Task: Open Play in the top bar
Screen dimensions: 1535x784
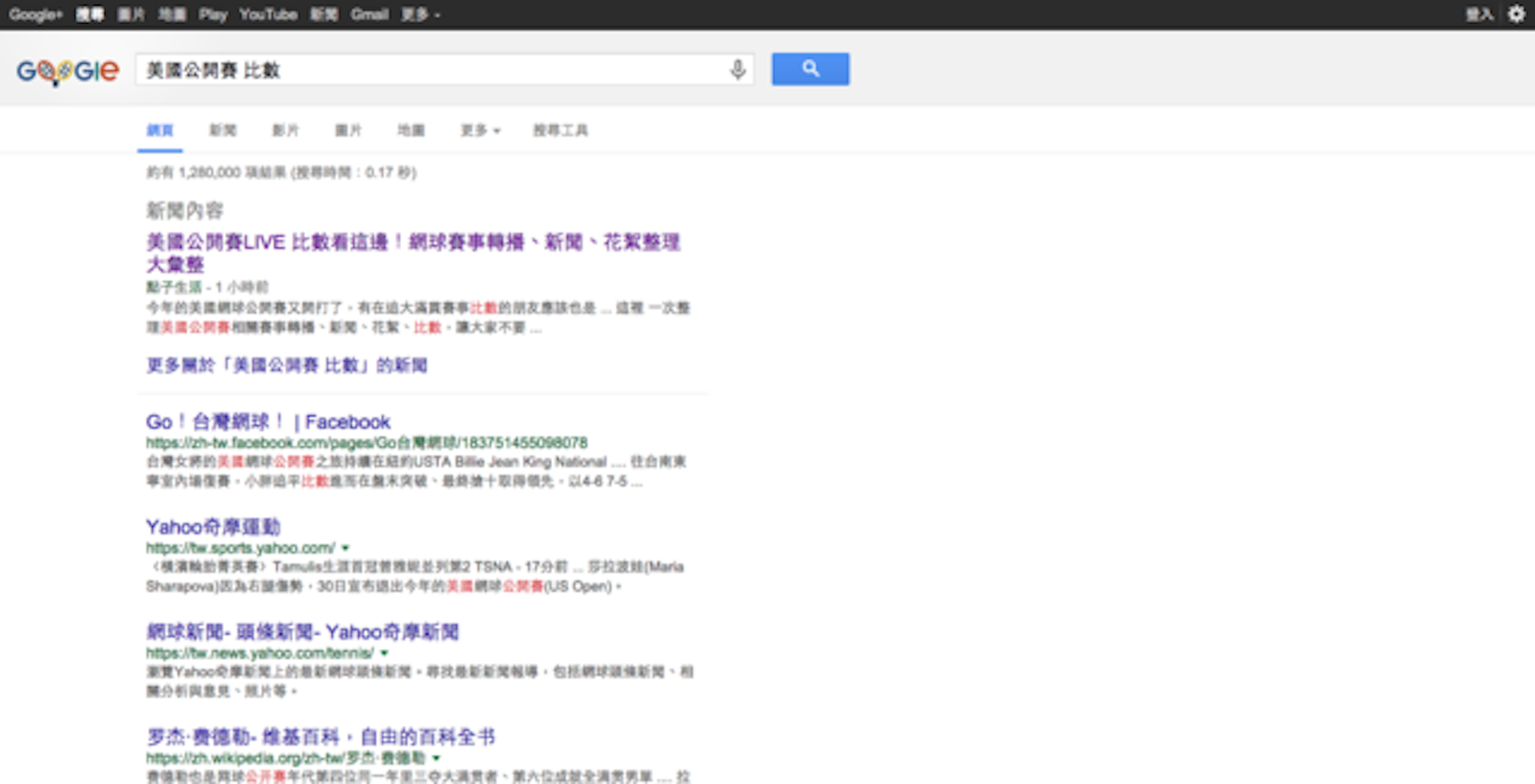Action: [213, 14]
